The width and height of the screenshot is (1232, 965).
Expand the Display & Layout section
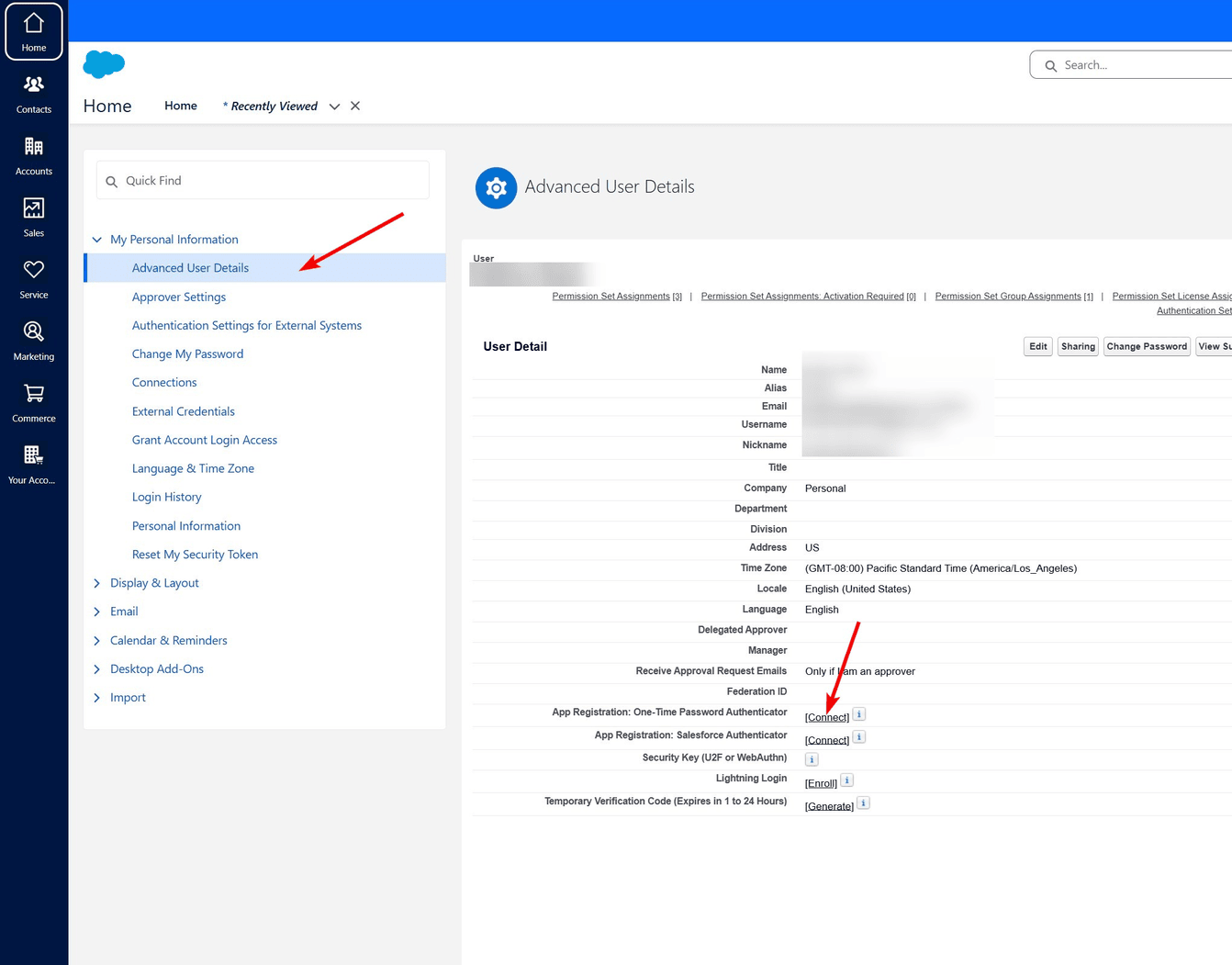point(97,583)
